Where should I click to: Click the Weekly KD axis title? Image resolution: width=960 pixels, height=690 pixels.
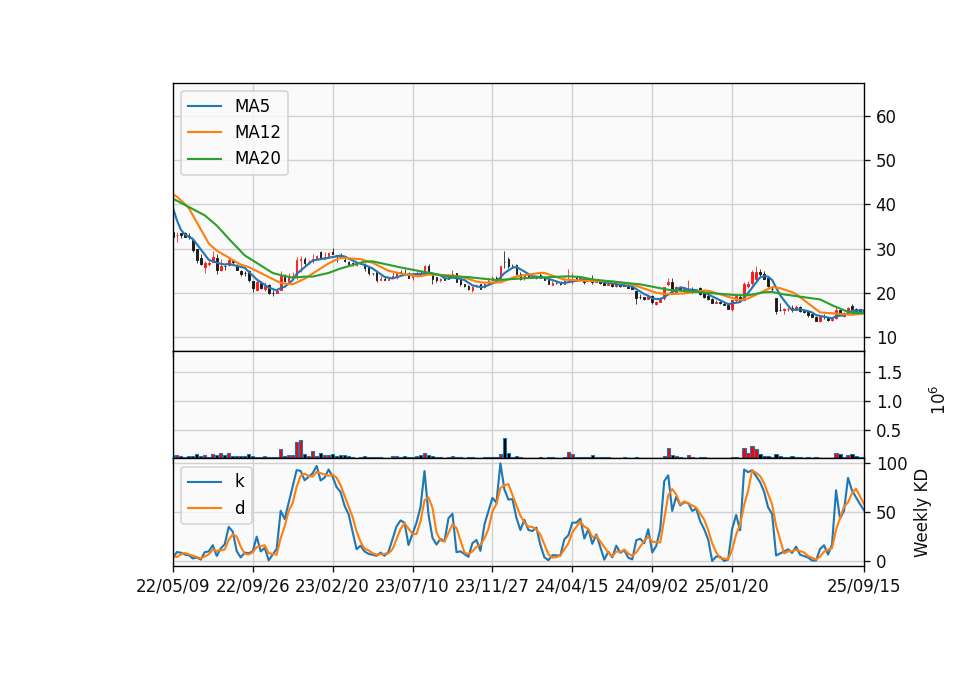pos(921,513)
